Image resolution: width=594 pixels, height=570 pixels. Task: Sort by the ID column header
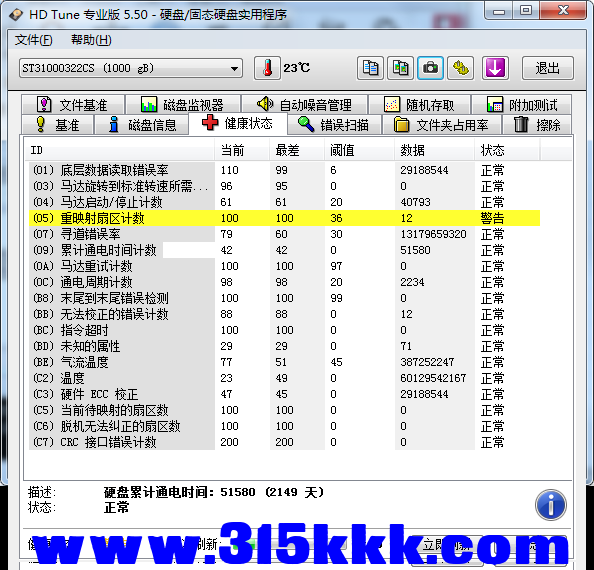coord(119,150)
